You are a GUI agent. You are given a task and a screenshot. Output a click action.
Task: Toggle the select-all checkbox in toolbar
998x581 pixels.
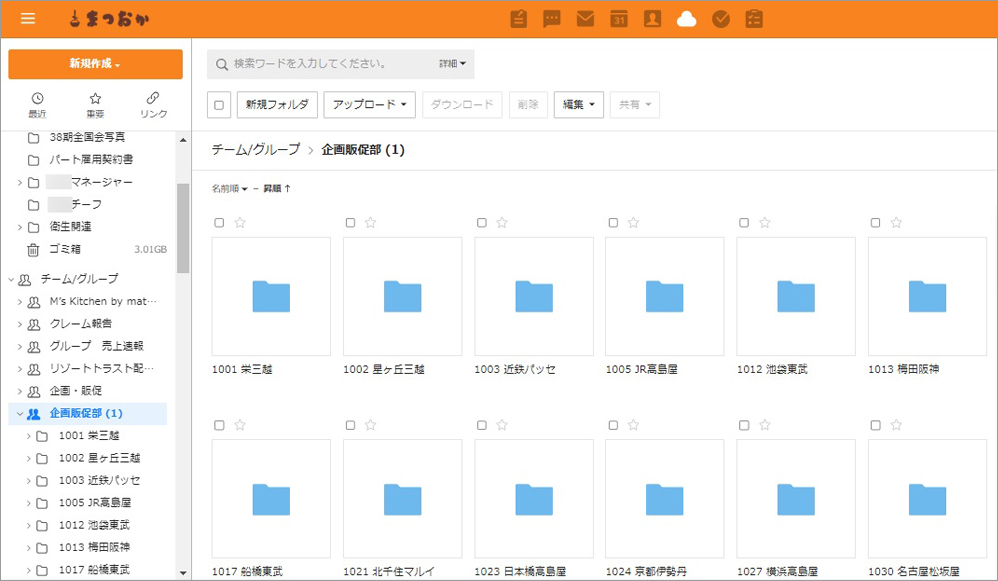(219, 105)
